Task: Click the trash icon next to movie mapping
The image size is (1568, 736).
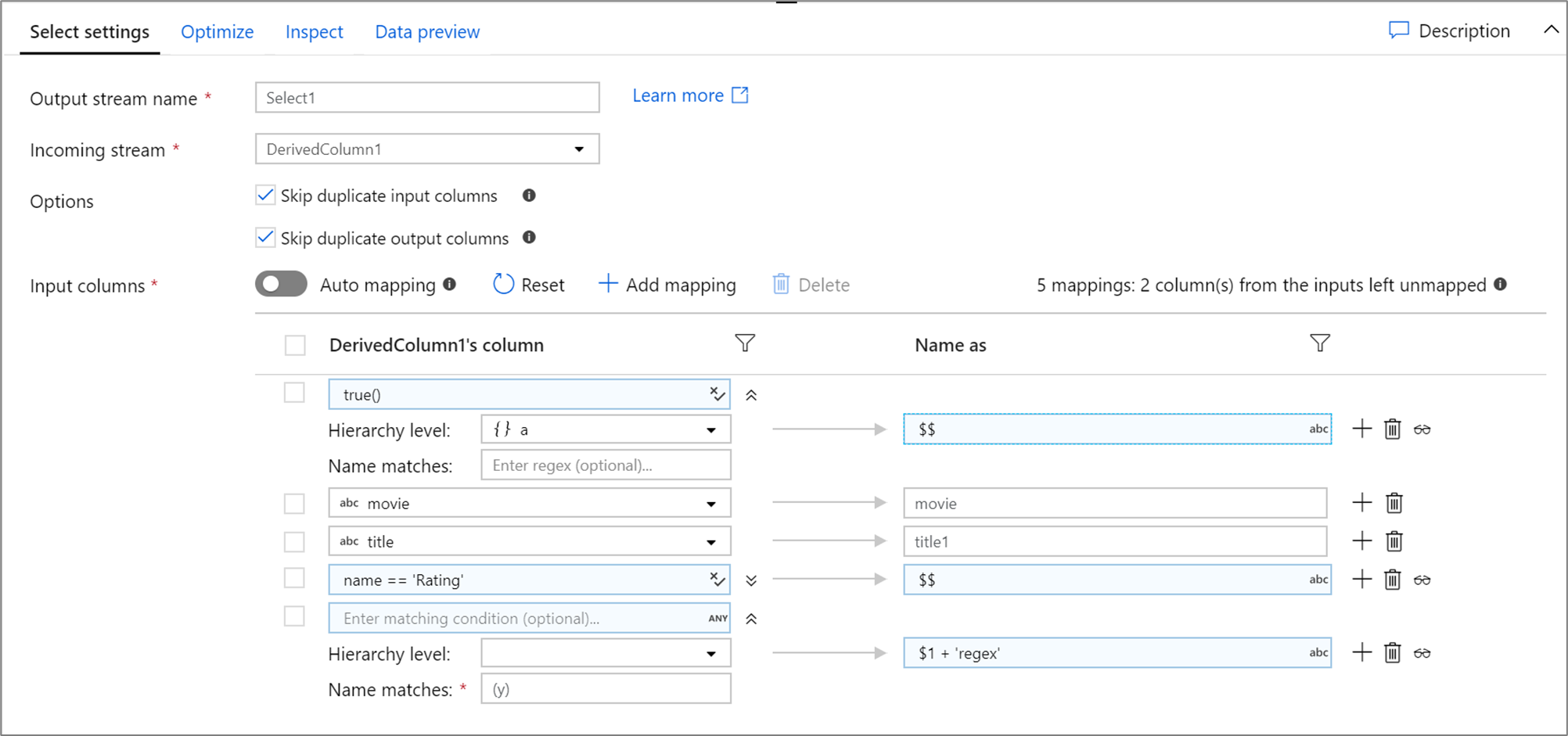Action: click(1392, 503)
